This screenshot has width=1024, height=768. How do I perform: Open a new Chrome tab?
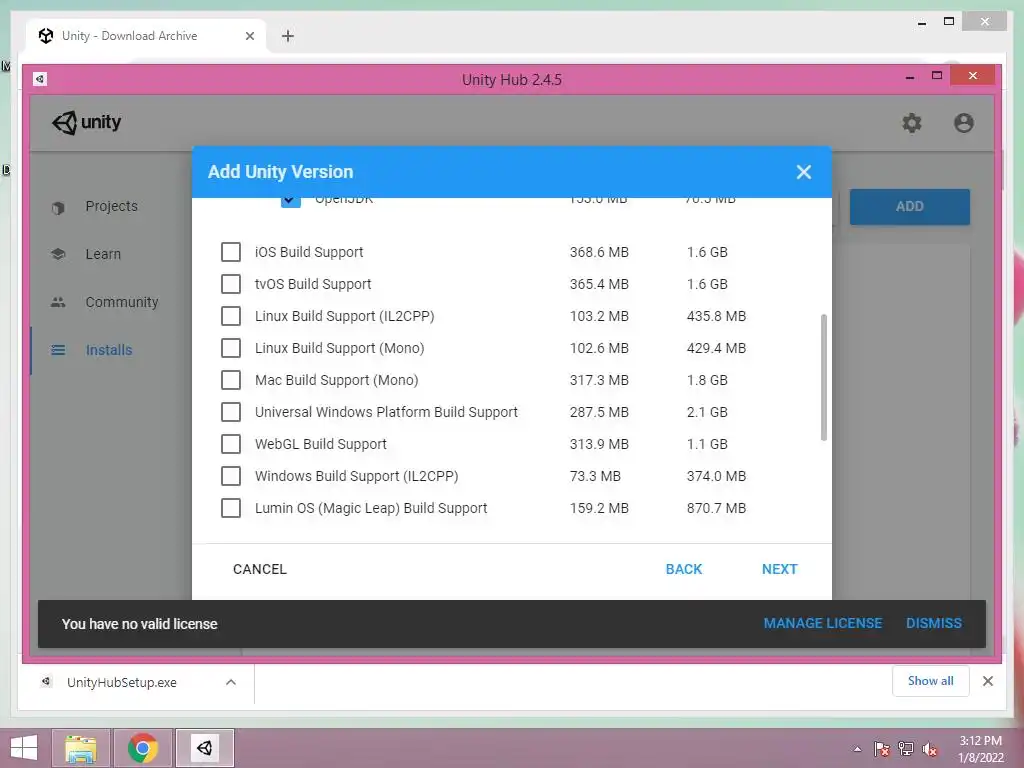click(287, 36)
